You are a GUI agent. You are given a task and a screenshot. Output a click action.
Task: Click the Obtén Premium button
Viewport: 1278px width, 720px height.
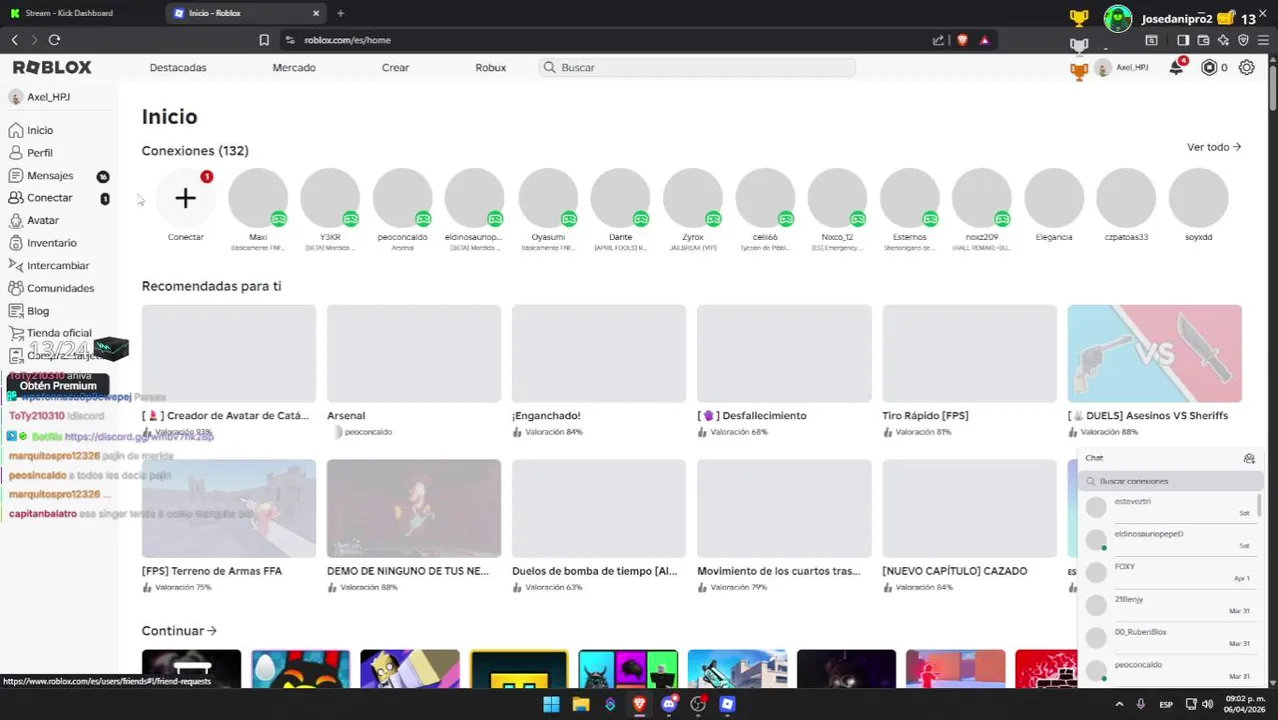[x=58, y=386]
